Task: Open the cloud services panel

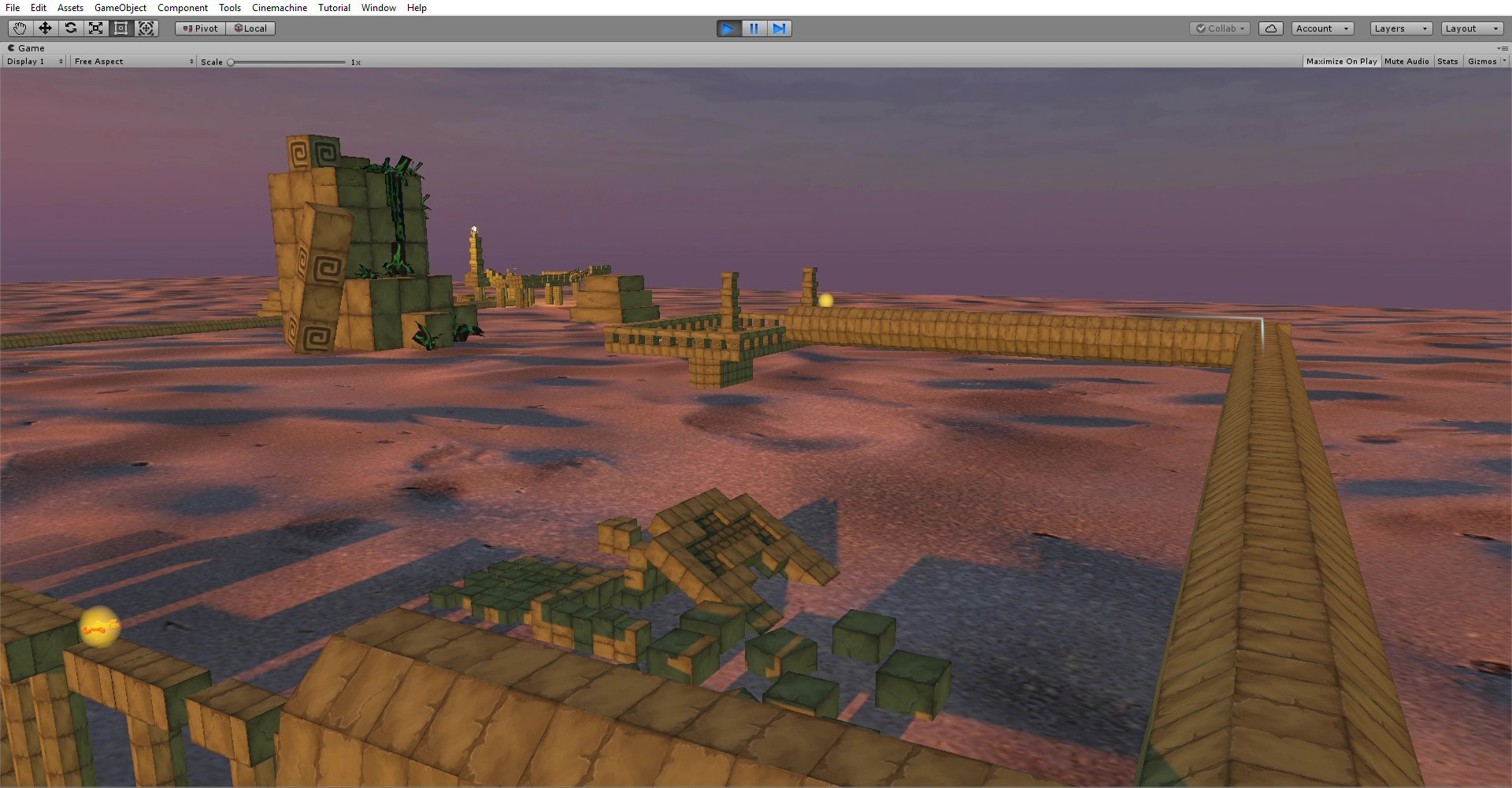Action: (1270, 28)
